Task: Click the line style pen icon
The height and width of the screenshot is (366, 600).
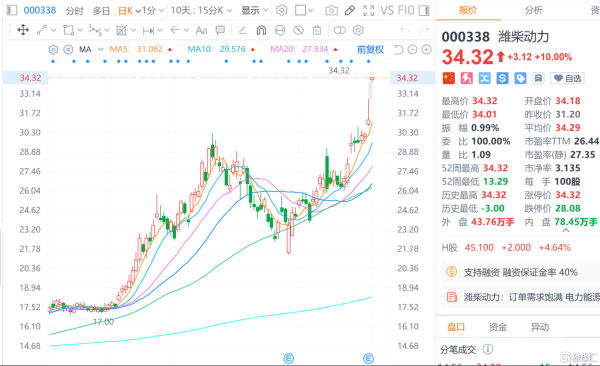Action: (x=242, y=30)
